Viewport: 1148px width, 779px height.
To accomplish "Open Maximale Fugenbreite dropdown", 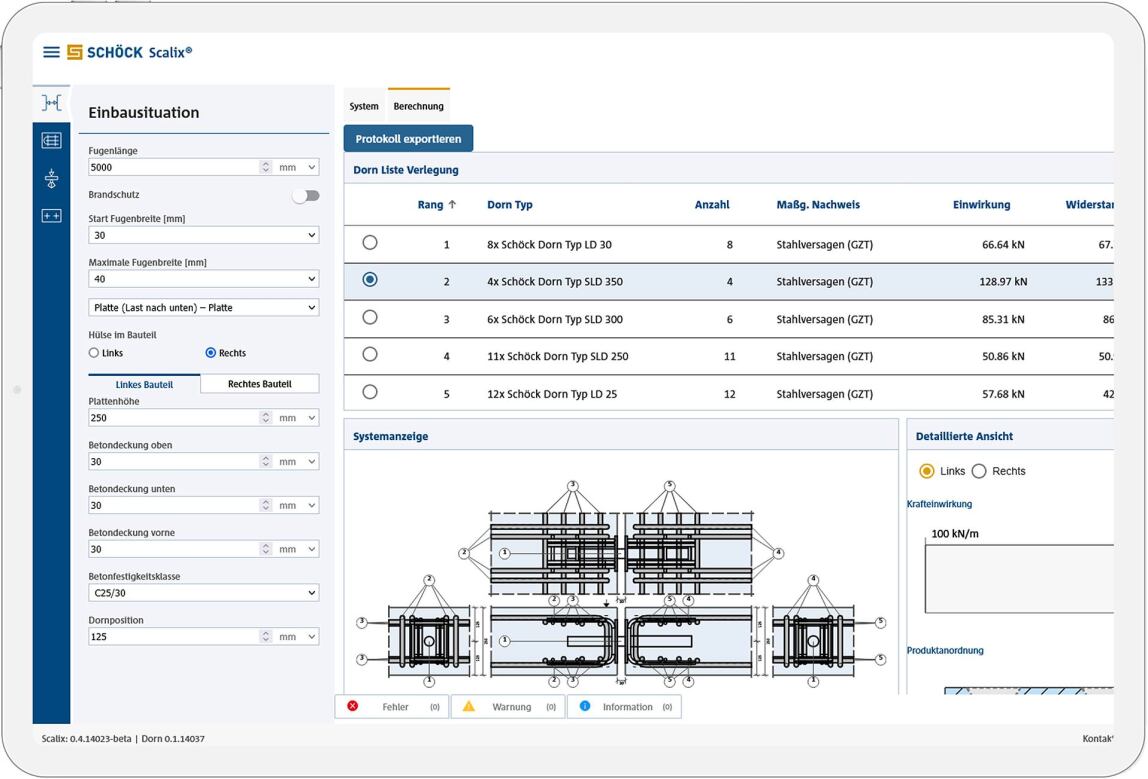I will (204, 279).
